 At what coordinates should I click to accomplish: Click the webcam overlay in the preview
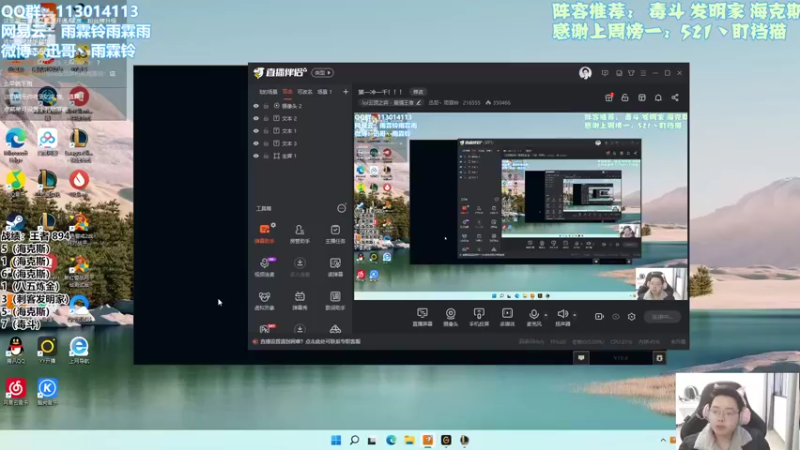[x=662, y=283]
